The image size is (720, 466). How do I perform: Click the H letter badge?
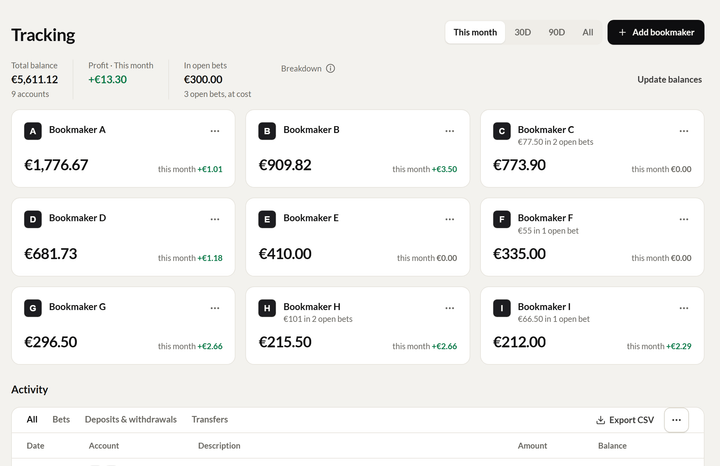[267, 308]
